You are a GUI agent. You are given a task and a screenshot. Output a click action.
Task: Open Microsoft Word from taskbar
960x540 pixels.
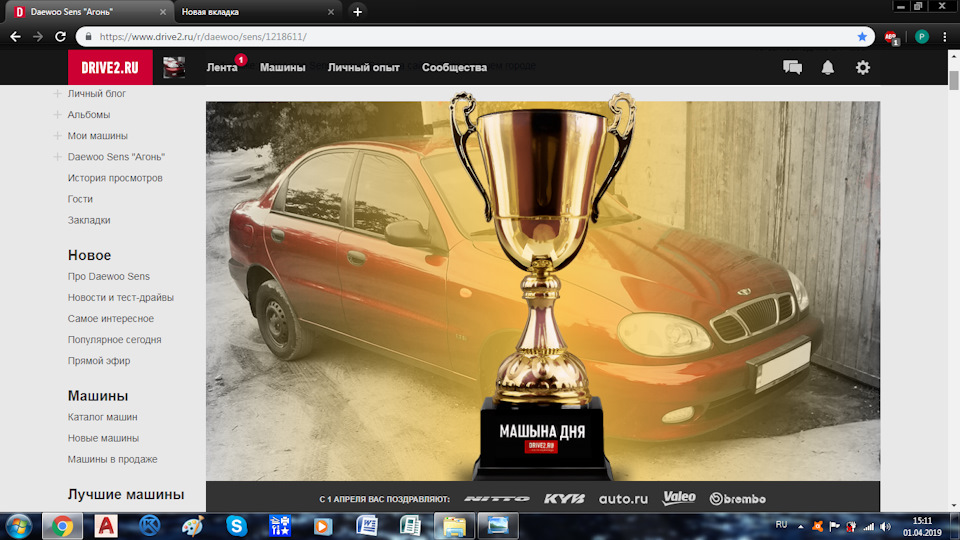coord(367,526)
